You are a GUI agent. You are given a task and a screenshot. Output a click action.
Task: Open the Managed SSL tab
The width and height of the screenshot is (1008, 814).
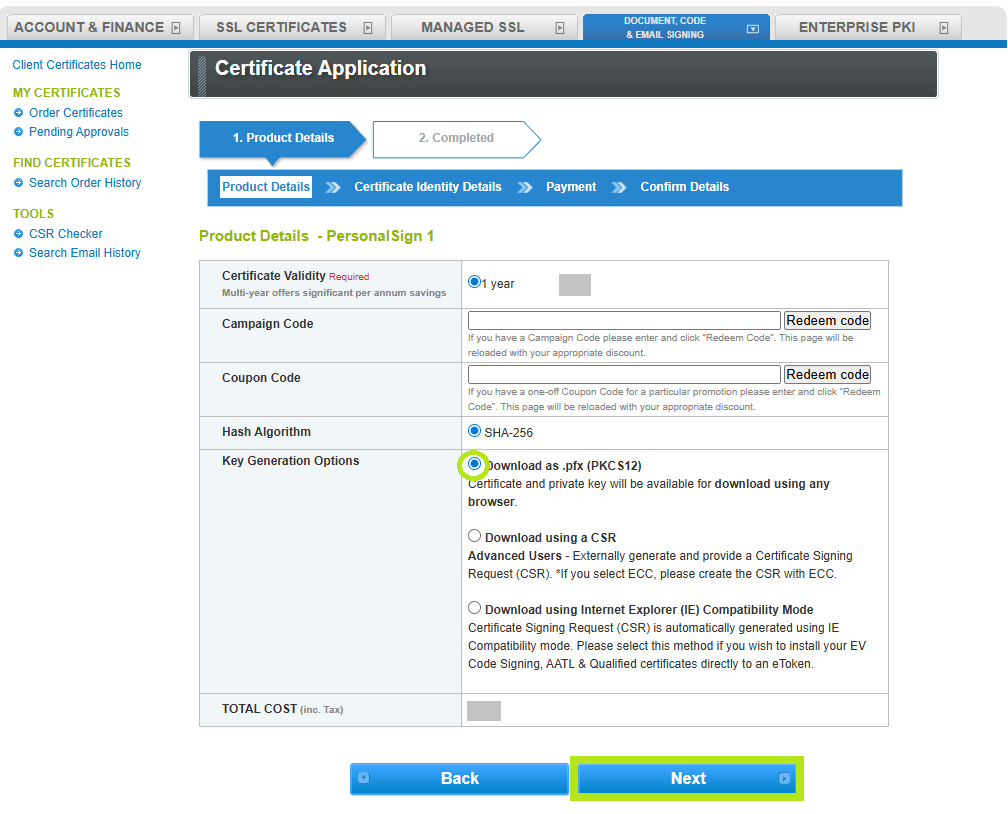pos(472,27)
